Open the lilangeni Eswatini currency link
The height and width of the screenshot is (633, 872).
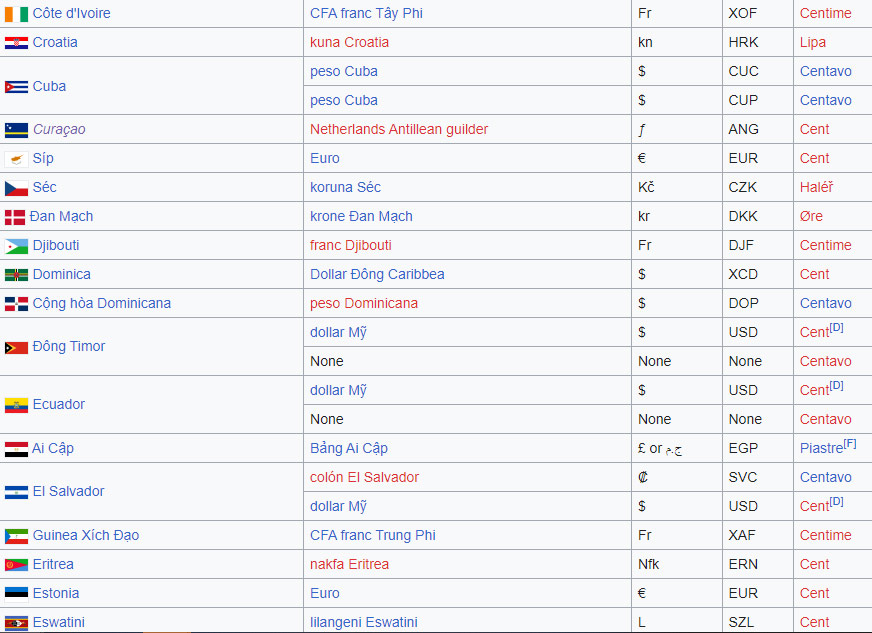click(363, 622)
